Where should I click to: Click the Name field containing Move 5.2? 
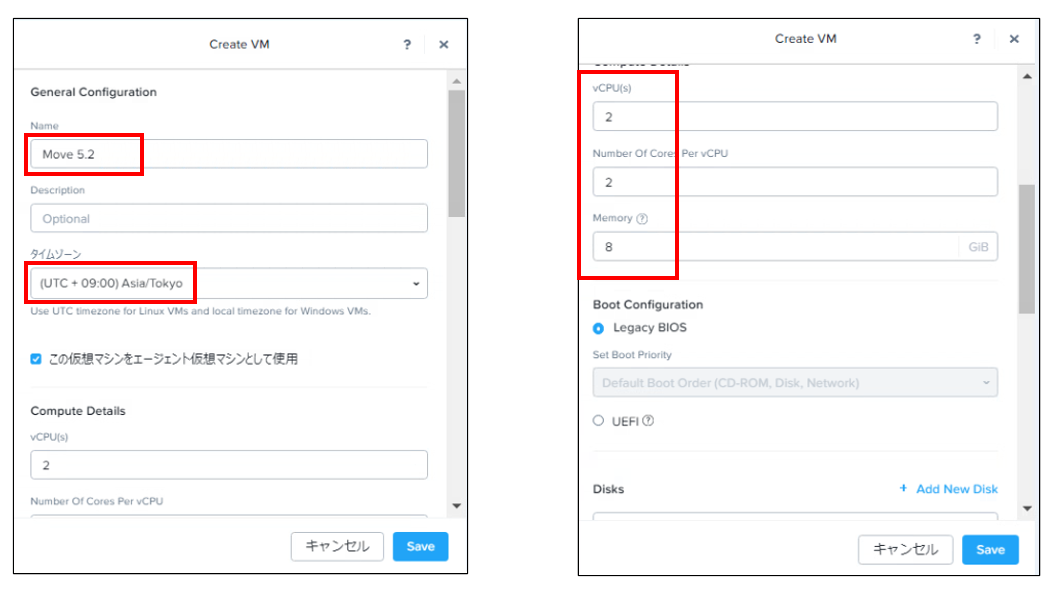coord(229,154)
